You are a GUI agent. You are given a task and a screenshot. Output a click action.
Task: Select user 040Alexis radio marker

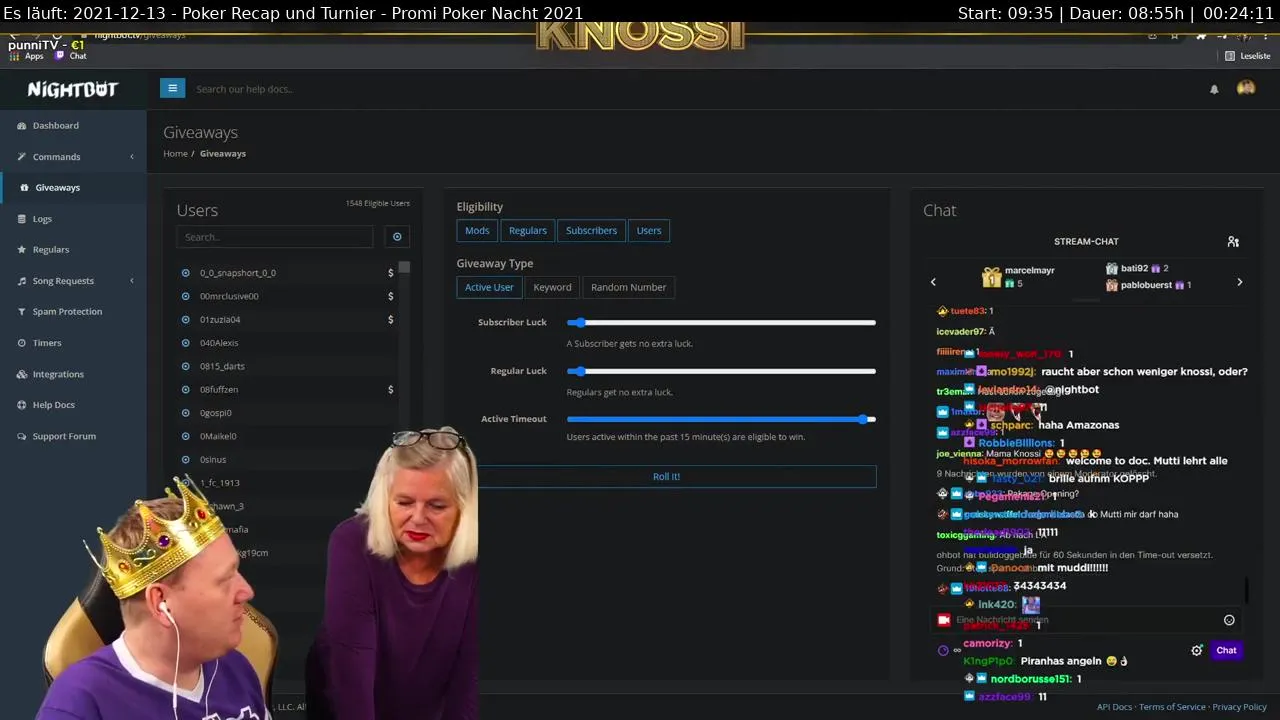pyautogui.click(x=185, y=343)
